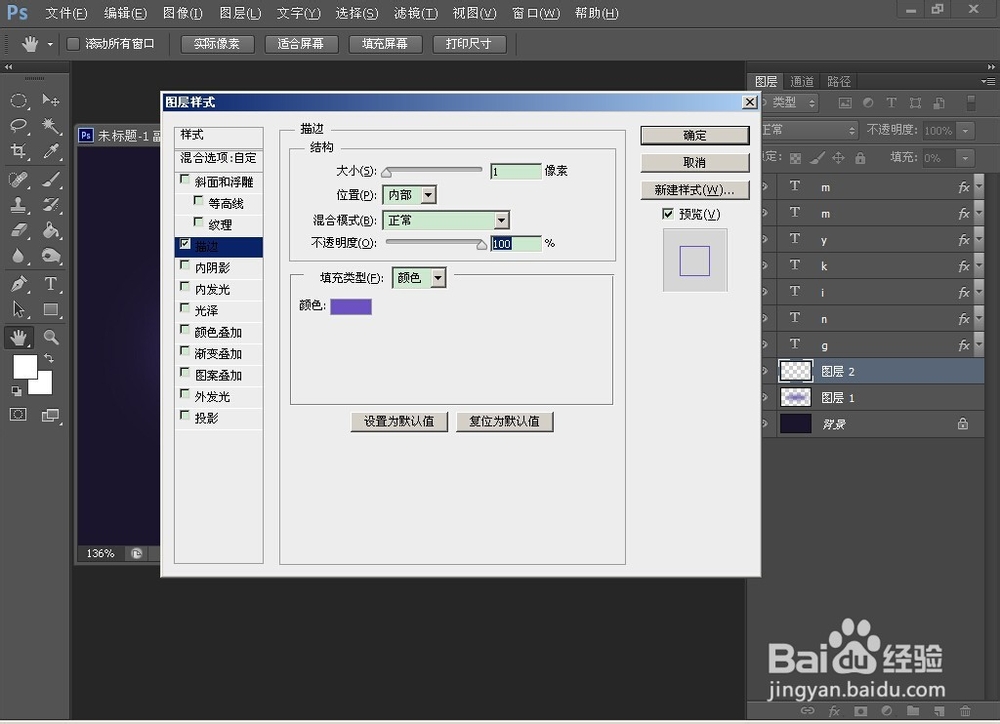
Task: Open Position (位置) dropdown
Action: tap(409, 195)
